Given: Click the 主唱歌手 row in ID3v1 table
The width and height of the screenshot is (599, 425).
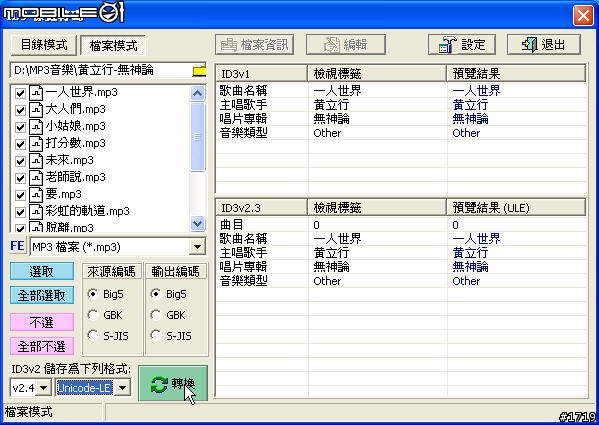Looking at the screenshot, I should (x=401, y=105).
